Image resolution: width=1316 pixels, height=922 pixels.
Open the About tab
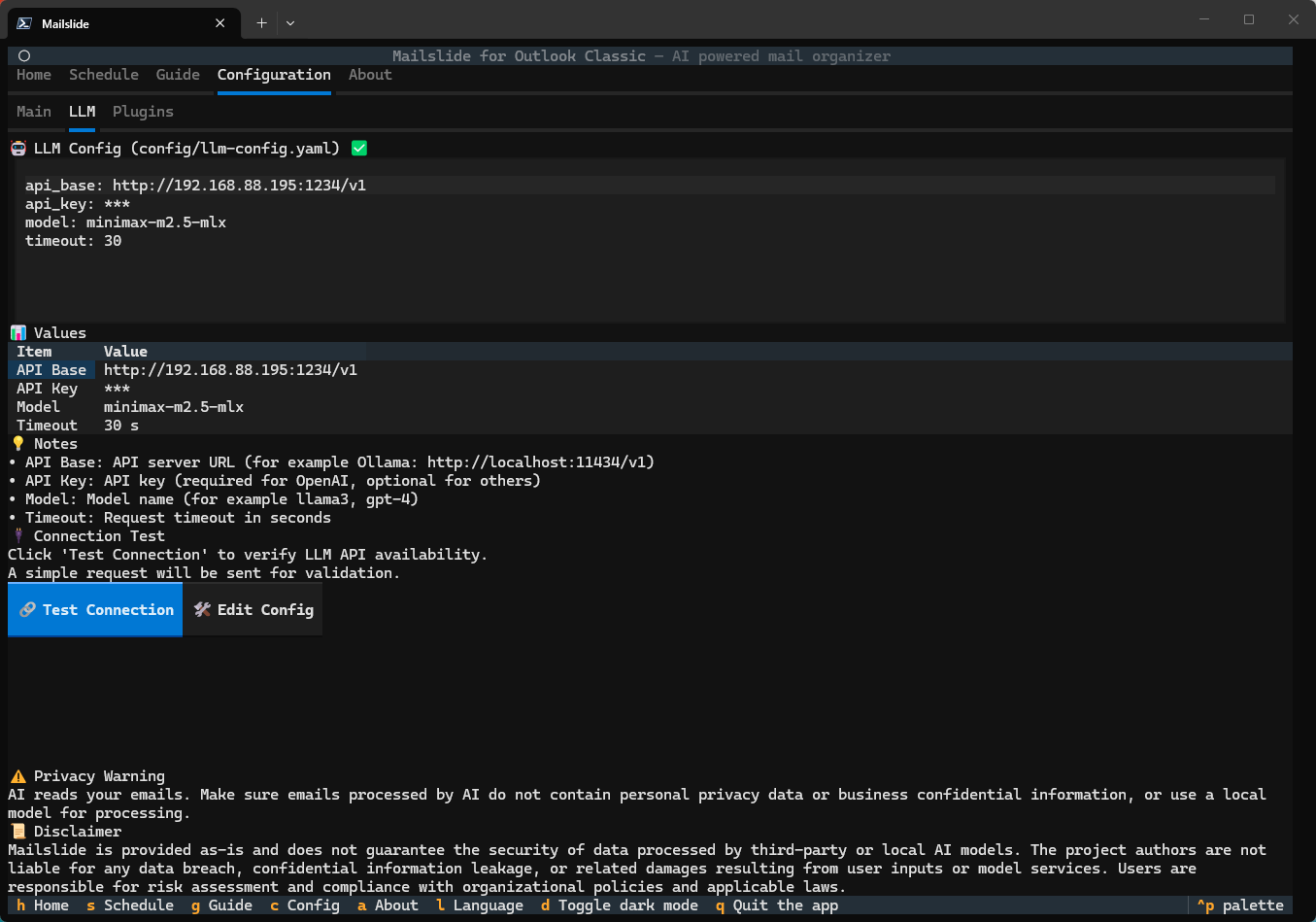point(370,75)
